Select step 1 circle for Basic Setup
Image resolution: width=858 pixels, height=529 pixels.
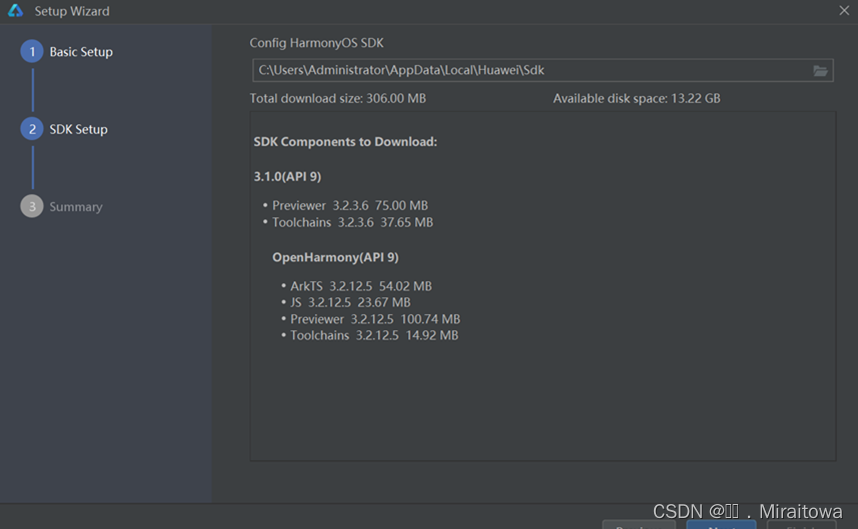pyautogui.click(x=32, y=51)
